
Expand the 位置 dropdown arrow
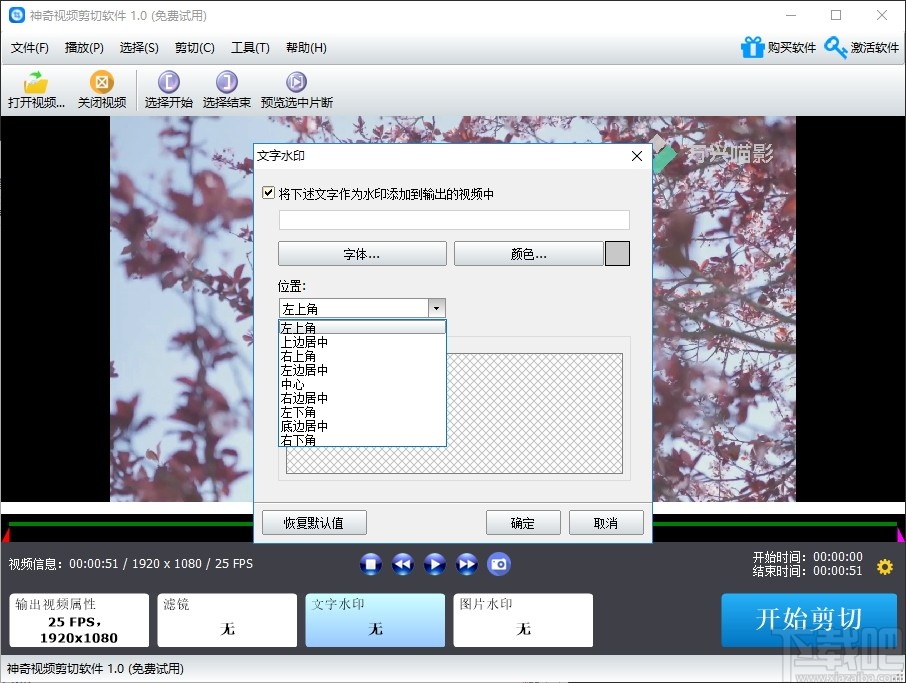click(x=436, y=309)
